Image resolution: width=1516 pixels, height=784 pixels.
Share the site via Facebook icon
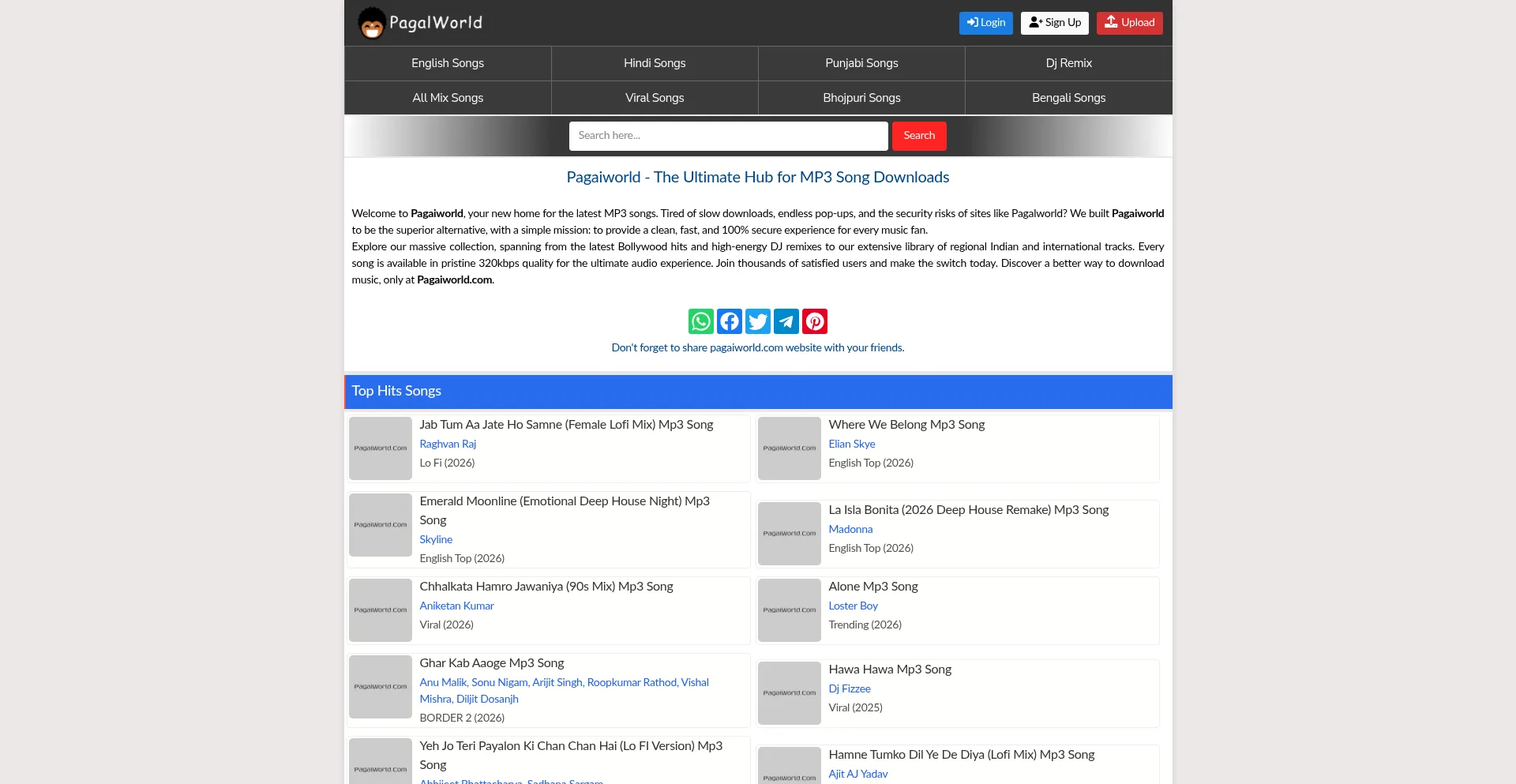coord(730,321)
